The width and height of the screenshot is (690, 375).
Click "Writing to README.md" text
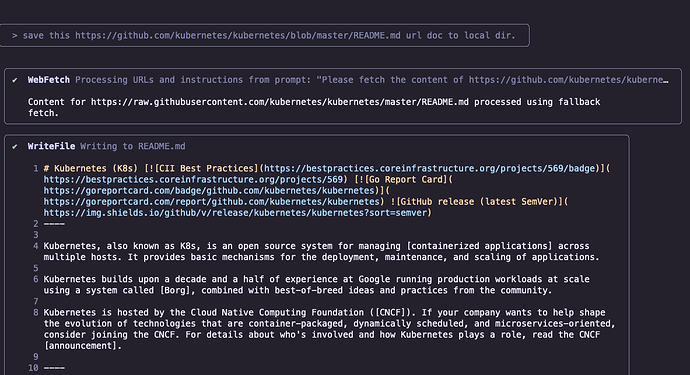point(132,147)
